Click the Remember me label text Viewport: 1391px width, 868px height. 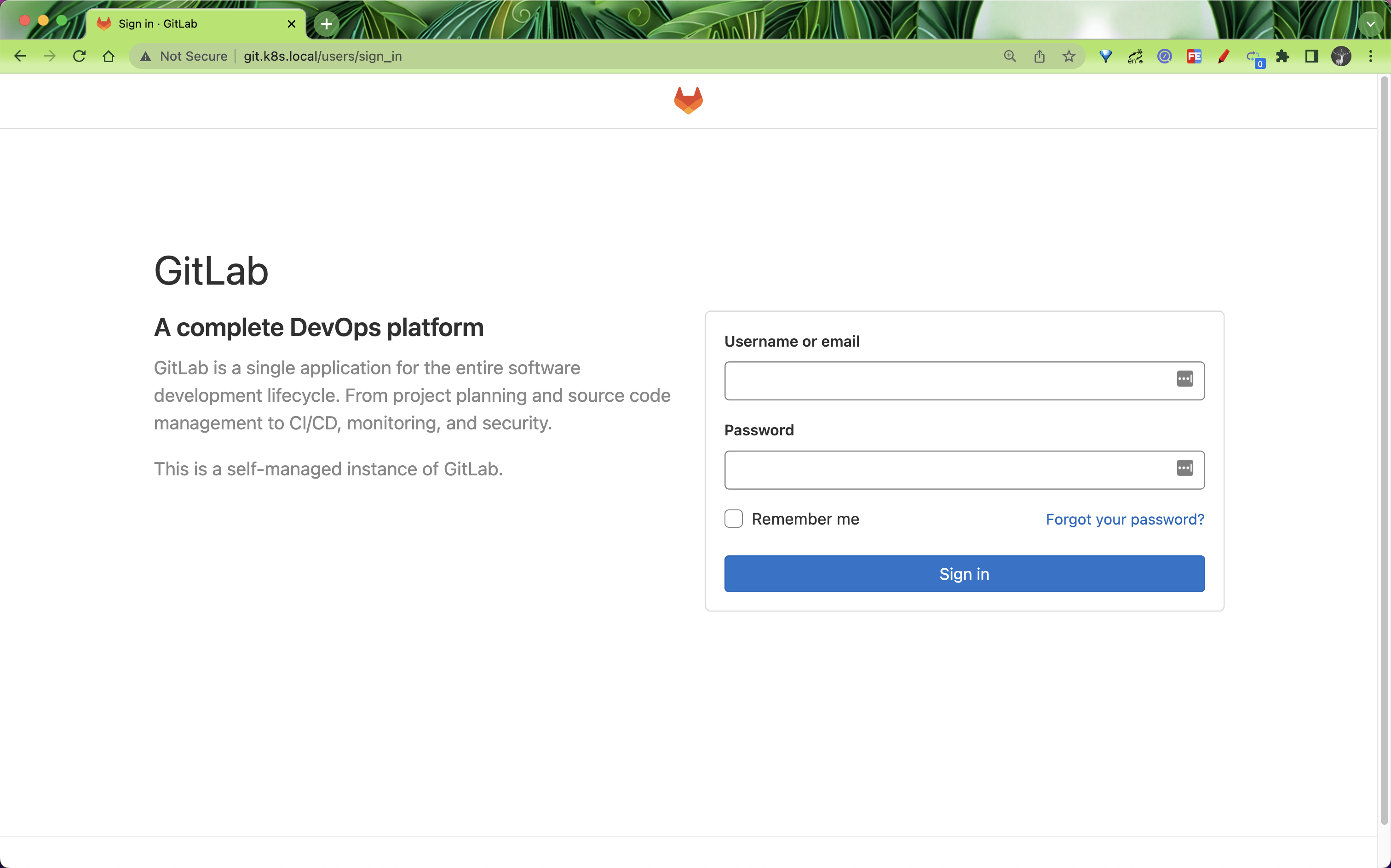click(805, 519)
